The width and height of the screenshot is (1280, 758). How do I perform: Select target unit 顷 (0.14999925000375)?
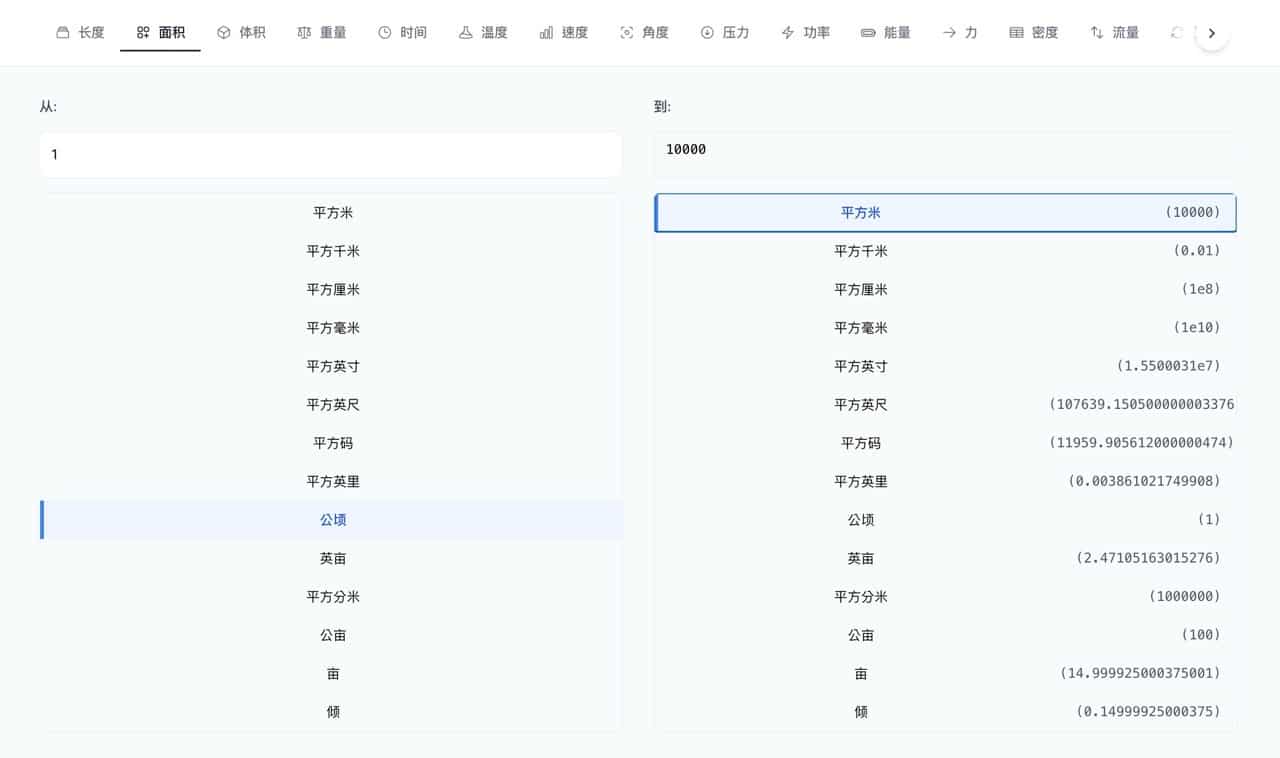(x=945, y=712)
